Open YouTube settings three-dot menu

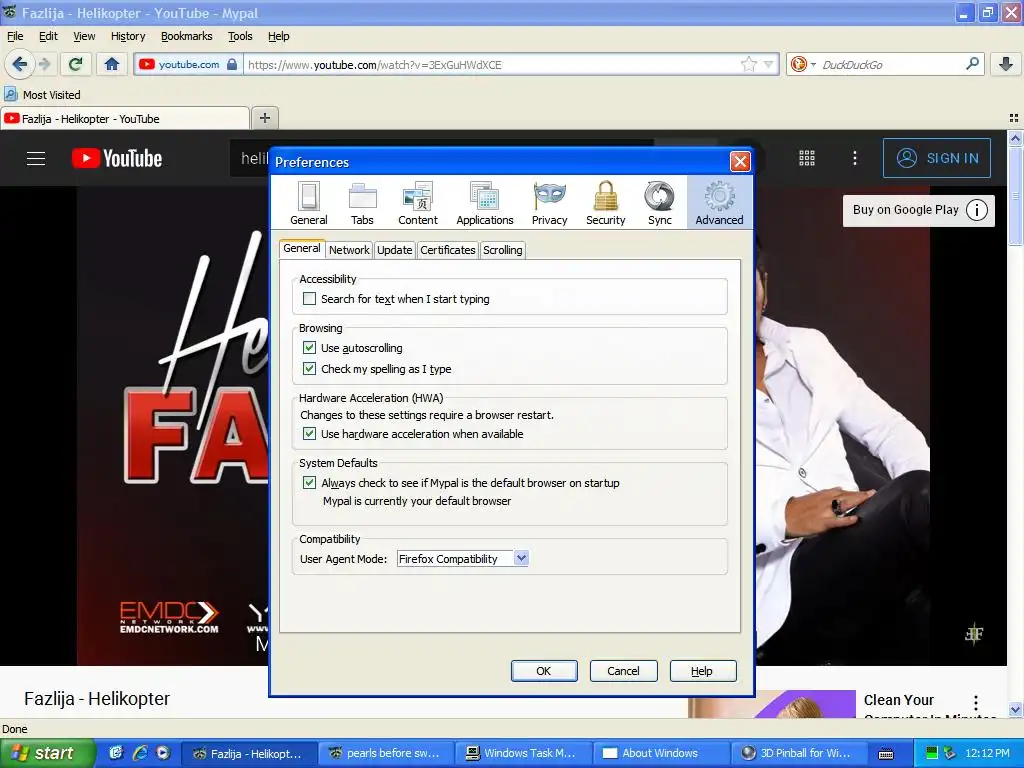pos(855,158)
